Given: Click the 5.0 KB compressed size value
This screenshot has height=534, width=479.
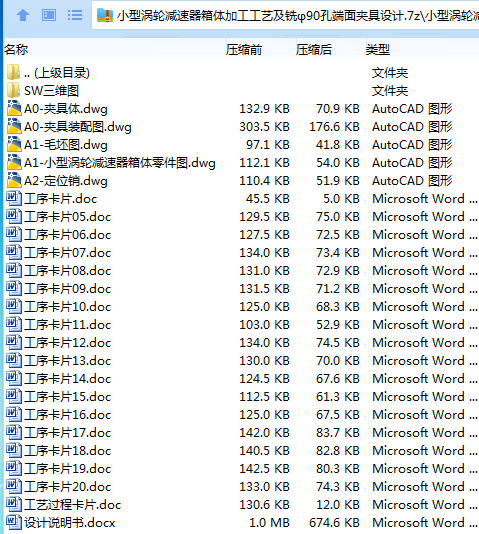Looking at the screenshot, I should (341, 199).
